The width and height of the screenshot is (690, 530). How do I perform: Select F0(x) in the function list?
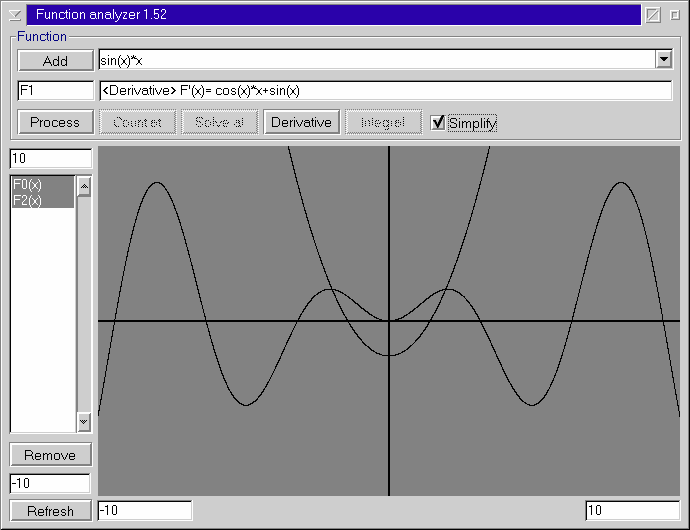pos(43,184)
